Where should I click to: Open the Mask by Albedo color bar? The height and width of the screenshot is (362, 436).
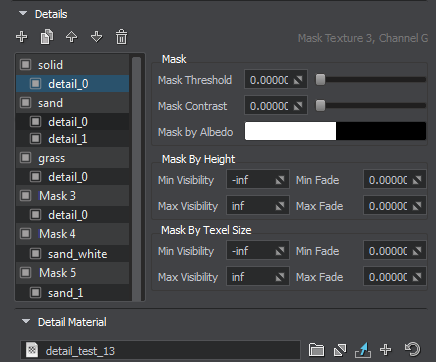pyautogui.click(x=335, y=131)
